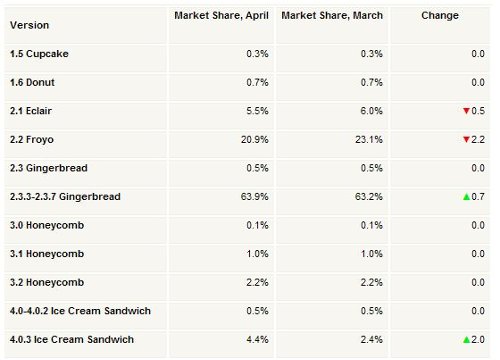Select the 4.0-4.0.2 Ice Cream Sandwich label

80,311
